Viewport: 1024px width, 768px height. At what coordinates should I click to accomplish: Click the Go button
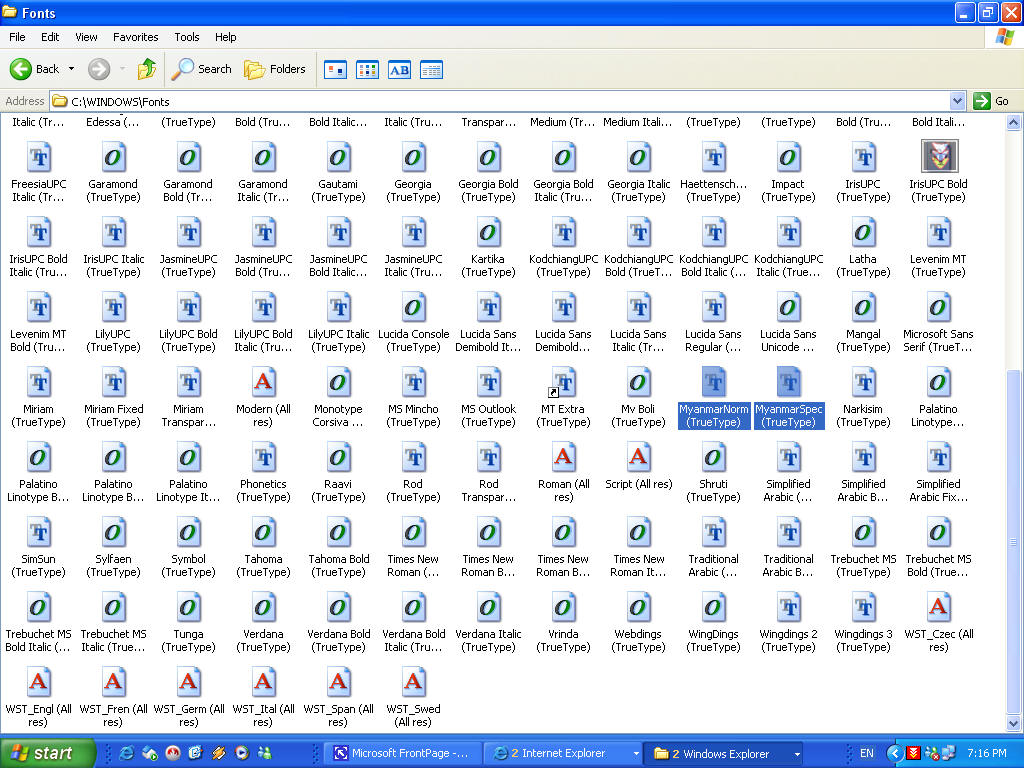coord(991,101)
